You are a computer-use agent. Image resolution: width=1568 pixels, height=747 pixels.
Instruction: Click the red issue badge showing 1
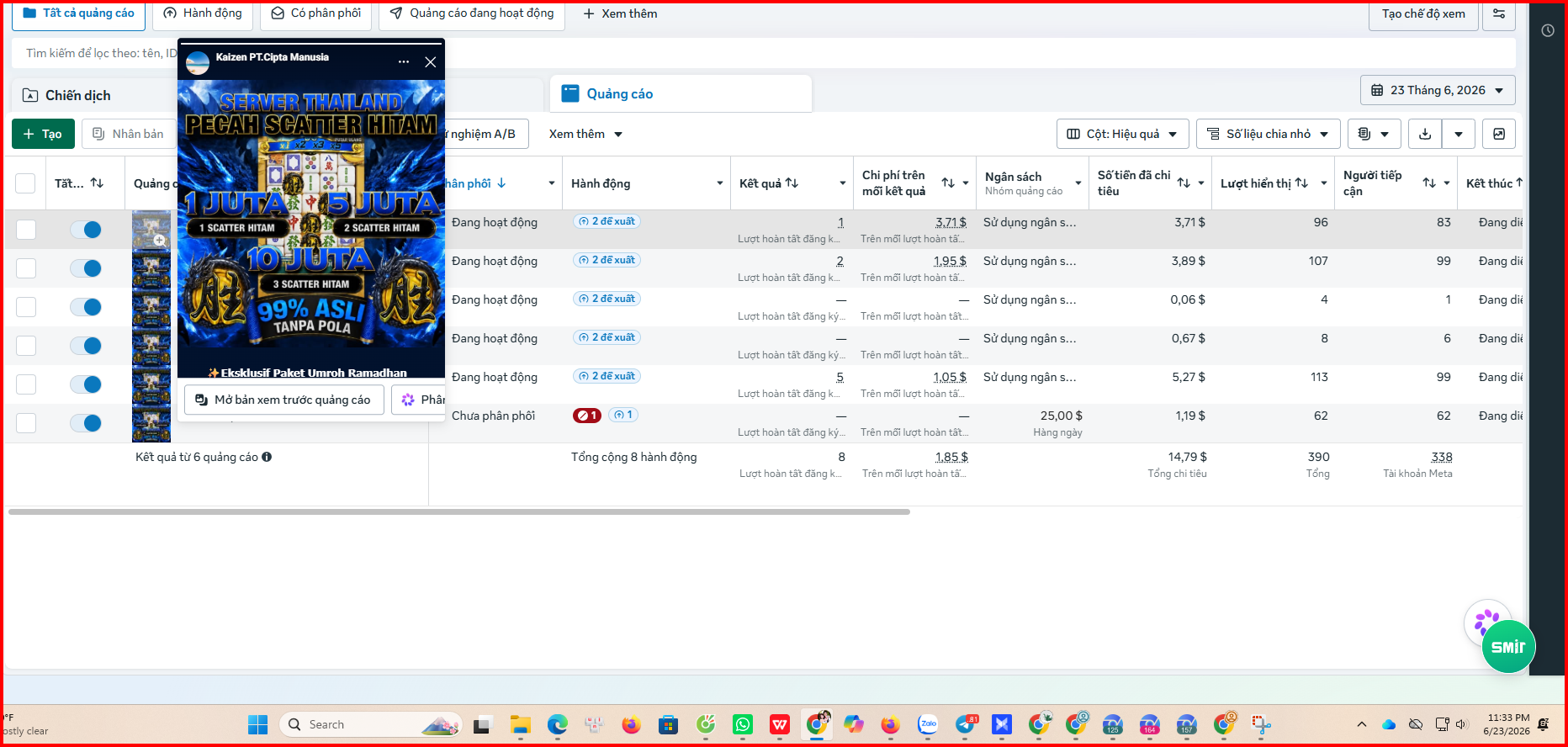pos(587,416)
